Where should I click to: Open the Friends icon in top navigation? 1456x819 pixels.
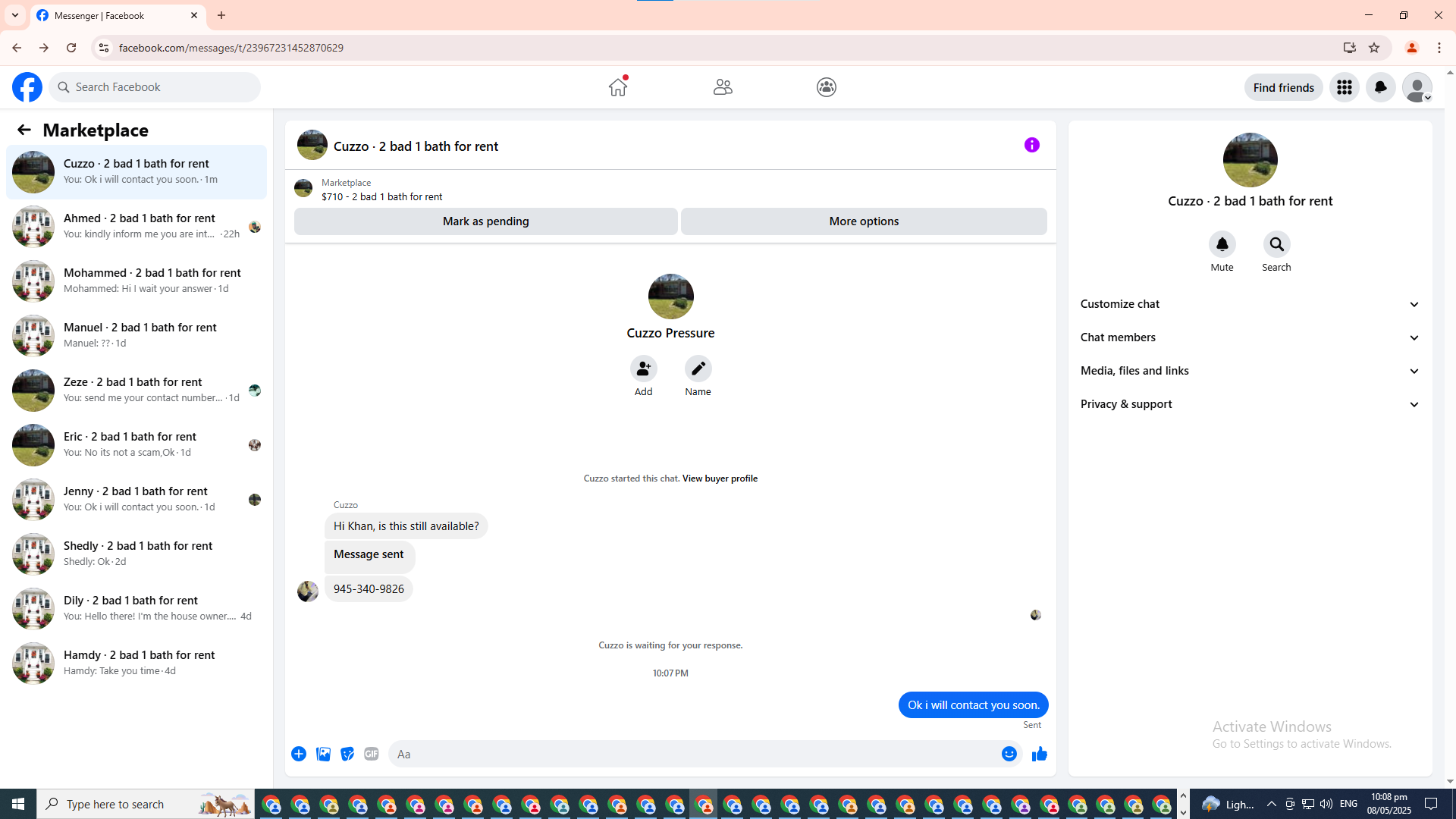[x=723, y=87]
